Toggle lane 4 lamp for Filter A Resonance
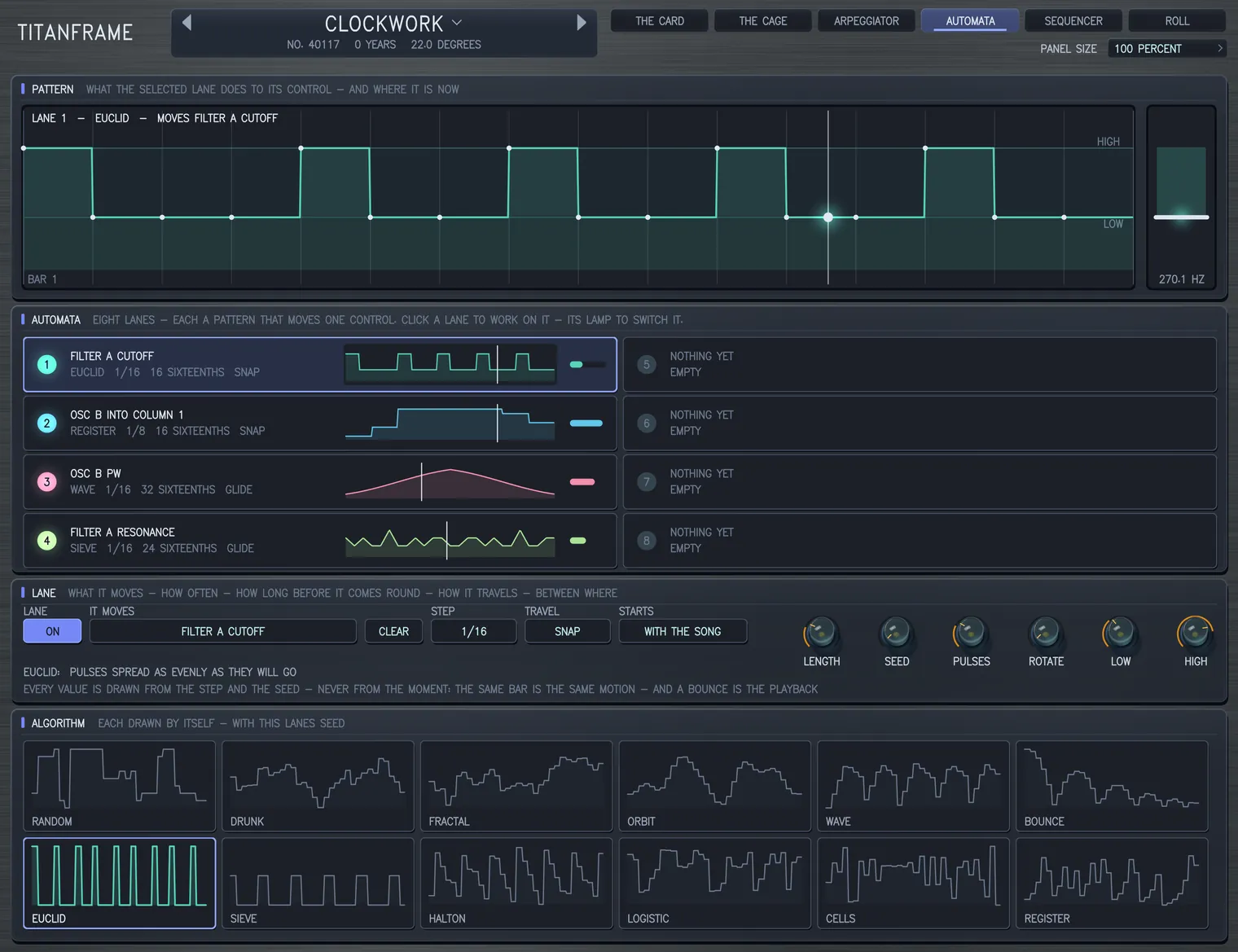 click(x=47, y=541)
